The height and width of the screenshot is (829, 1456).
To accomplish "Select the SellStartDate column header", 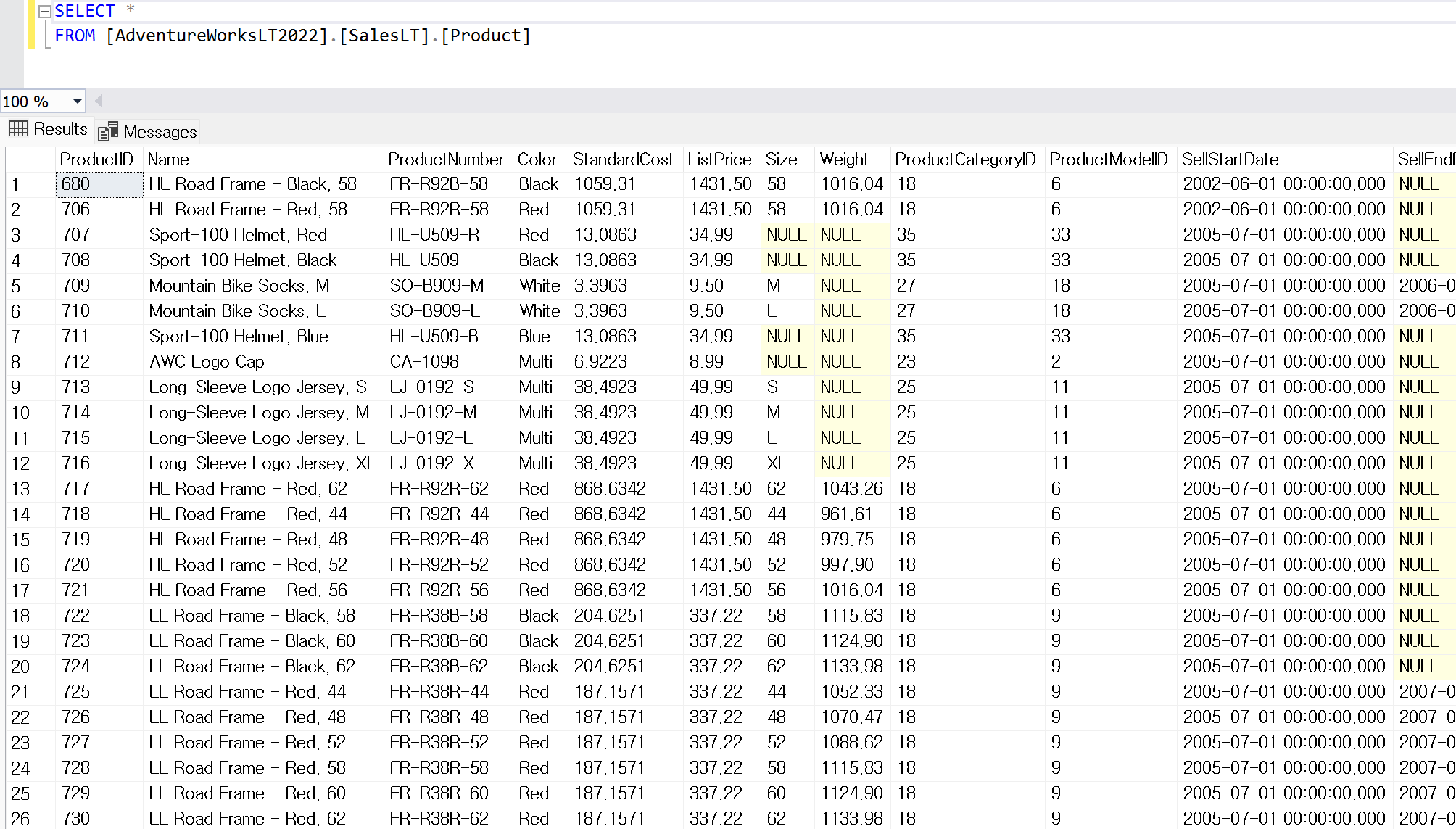I will tap(1230, 160).
